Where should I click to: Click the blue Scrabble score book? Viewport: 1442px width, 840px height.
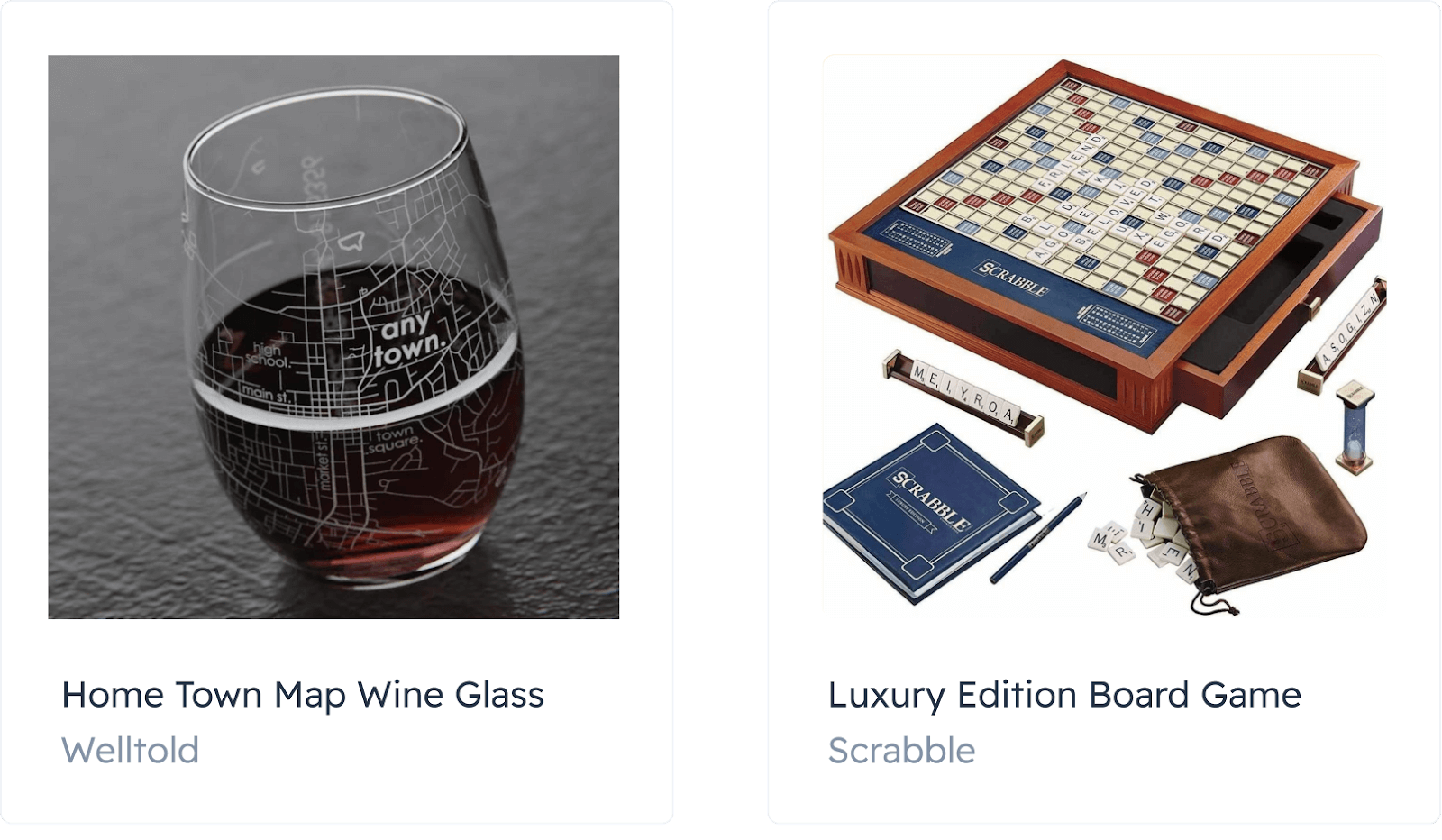click(930, 511)
